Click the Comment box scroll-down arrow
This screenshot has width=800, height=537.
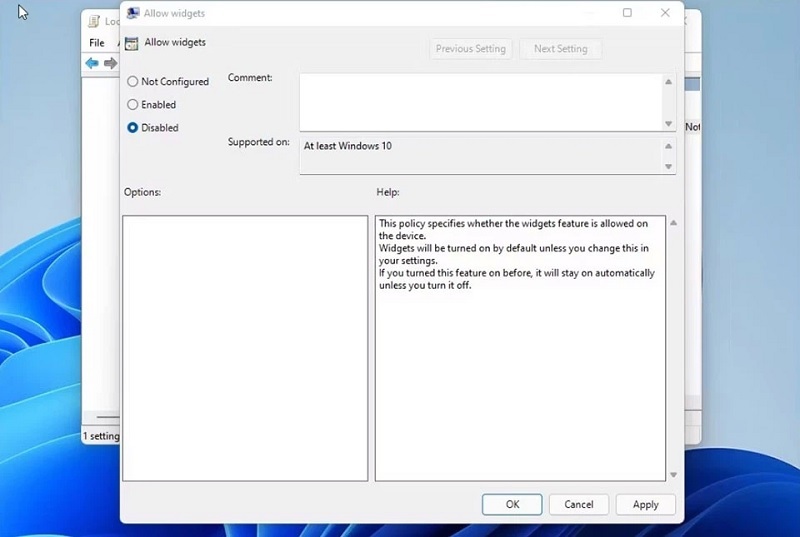click(669, 123)
